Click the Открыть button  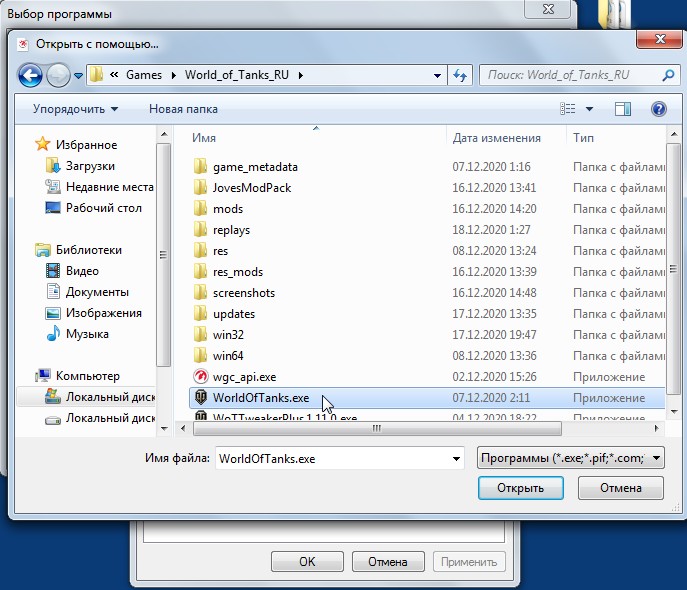click(521, 488)
